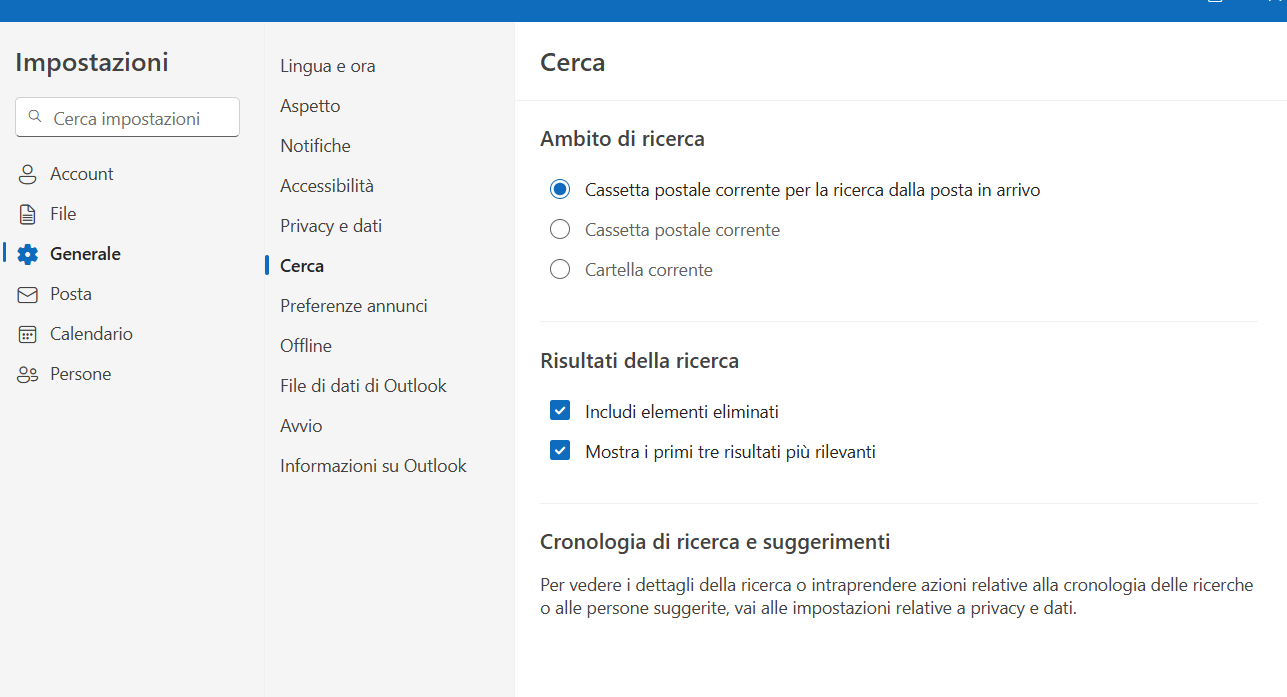Show 'Informazioni su Outlook' page
Image resolution: width=1287 pixels, height=697 pixels.
pyautogui.click(x=373, y=466)
